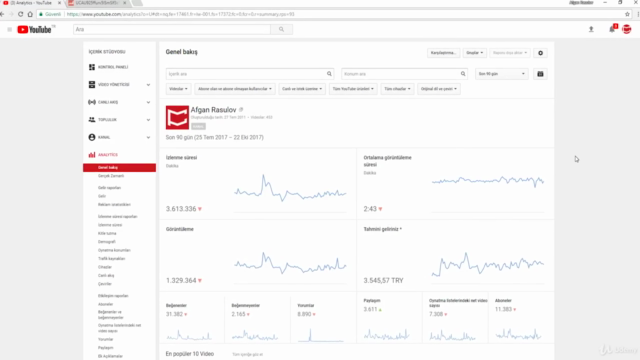Image resolution: width=640 pixels, height=360 pixels.
Task: Open the Görüntüleme chart card
Action: pos(258,256)
